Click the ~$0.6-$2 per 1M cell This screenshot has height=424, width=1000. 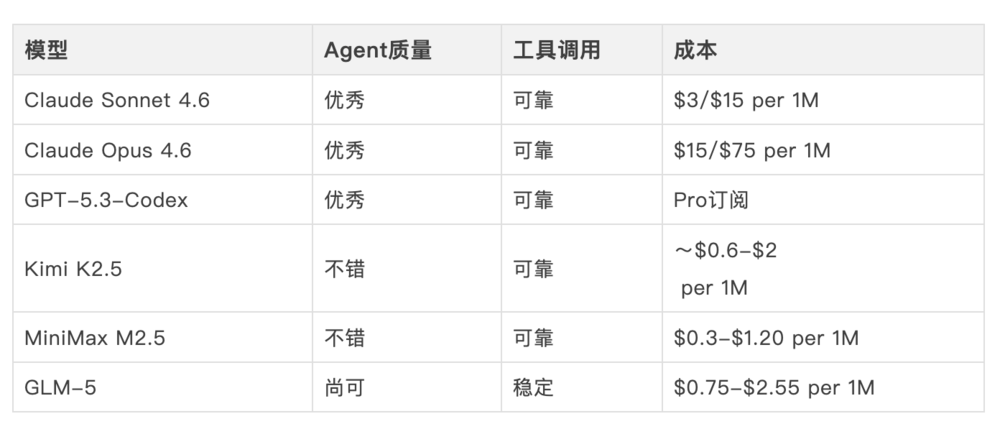pyautogui.click(x=726, y=269)
